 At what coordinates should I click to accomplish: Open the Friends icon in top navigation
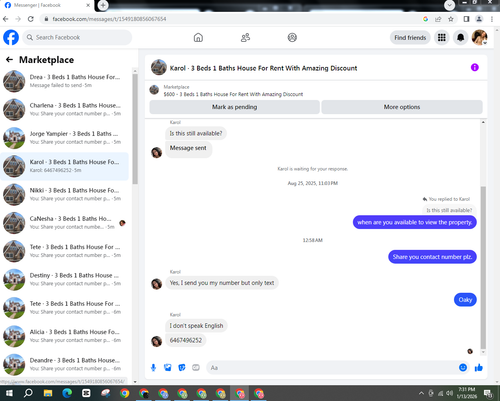pos(245,37)
